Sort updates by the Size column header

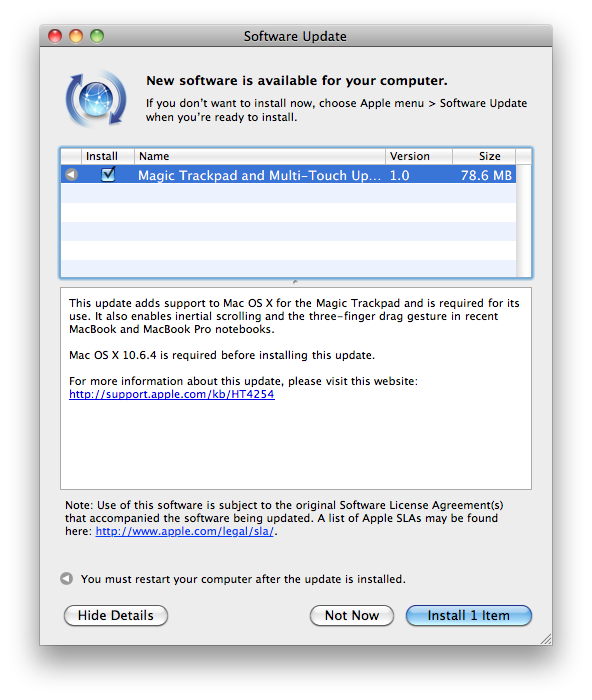(x=484, y=156)
